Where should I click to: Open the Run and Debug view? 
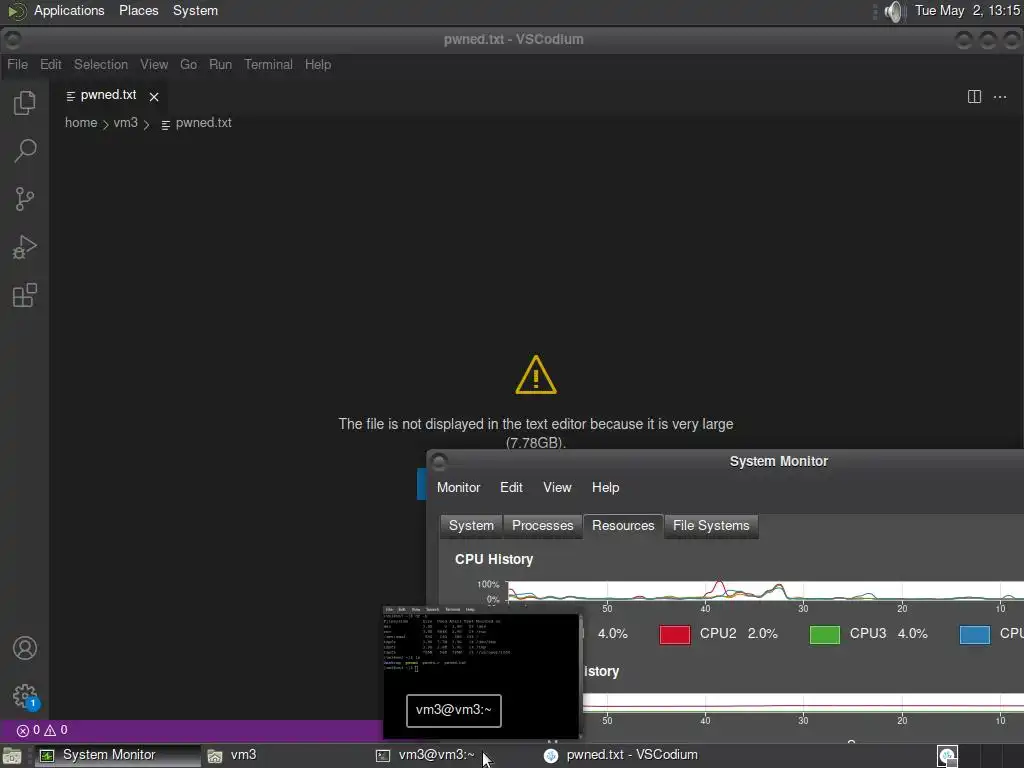click(x=24, y=247)
